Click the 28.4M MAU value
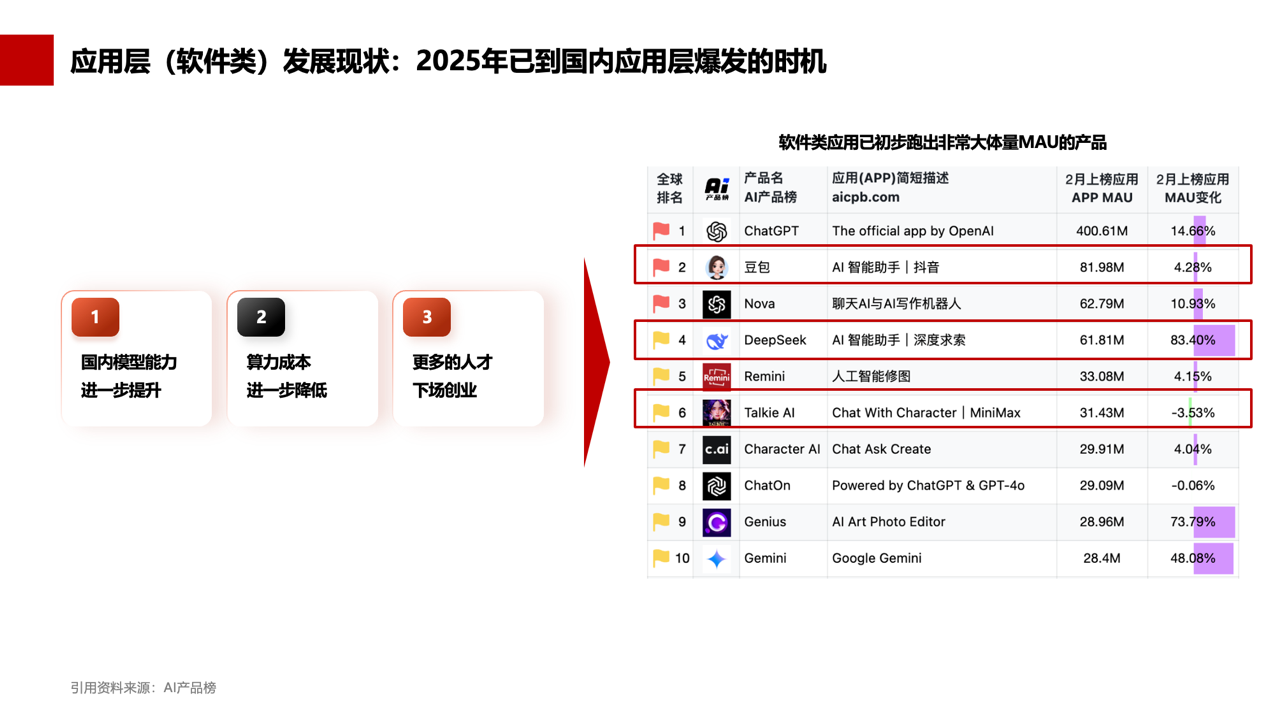This screenshot has width=1270, height=714. (1101, 558)
